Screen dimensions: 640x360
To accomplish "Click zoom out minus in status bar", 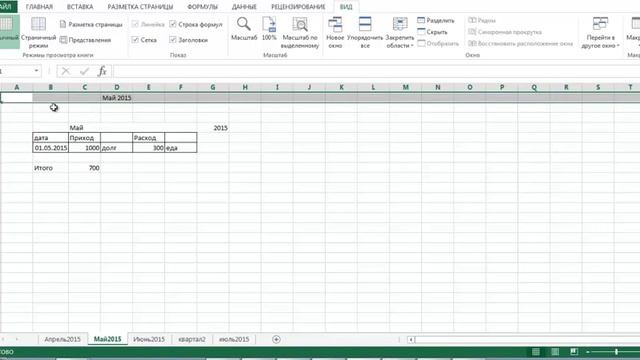I will [588, 352].
